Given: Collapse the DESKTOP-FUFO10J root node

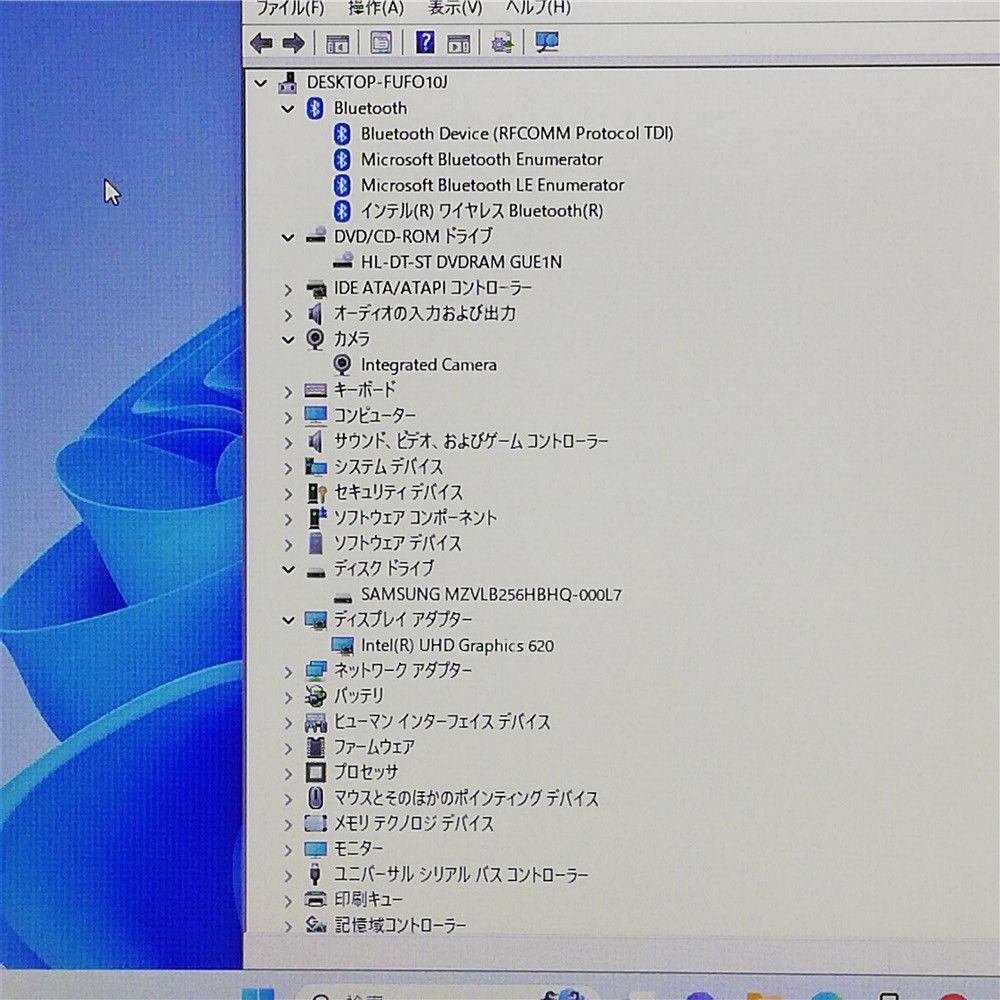Looking at the screenshot, I should pyautogui.click(x=261, y=83).
